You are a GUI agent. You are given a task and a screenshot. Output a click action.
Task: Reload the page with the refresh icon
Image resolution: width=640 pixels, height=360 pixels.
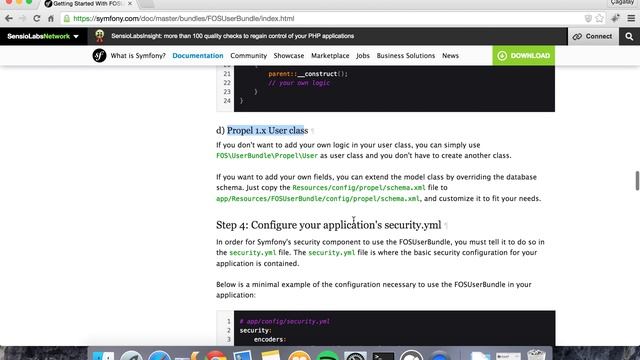pos(37,18)
